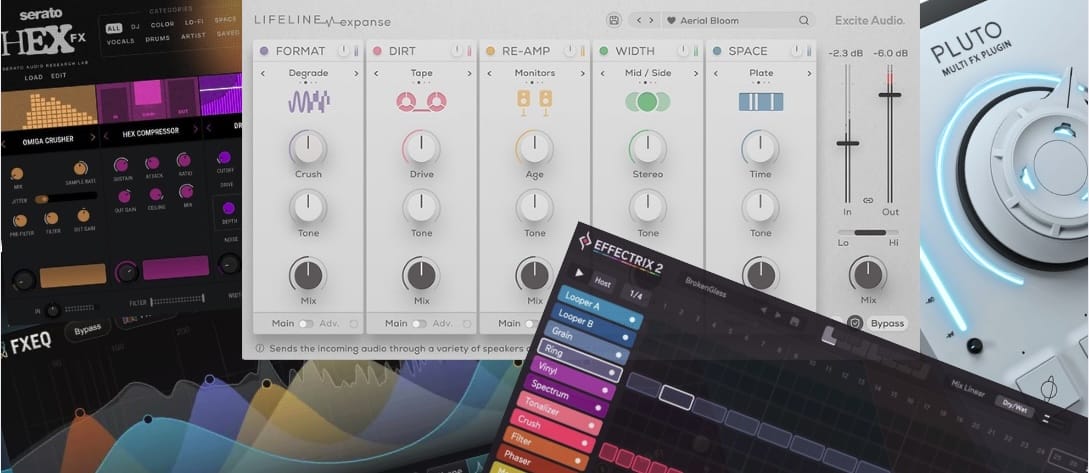This screenshot has width=1089, height=473.
Task: Toggle the SPACE module power dot
Action: pos(717,51)
